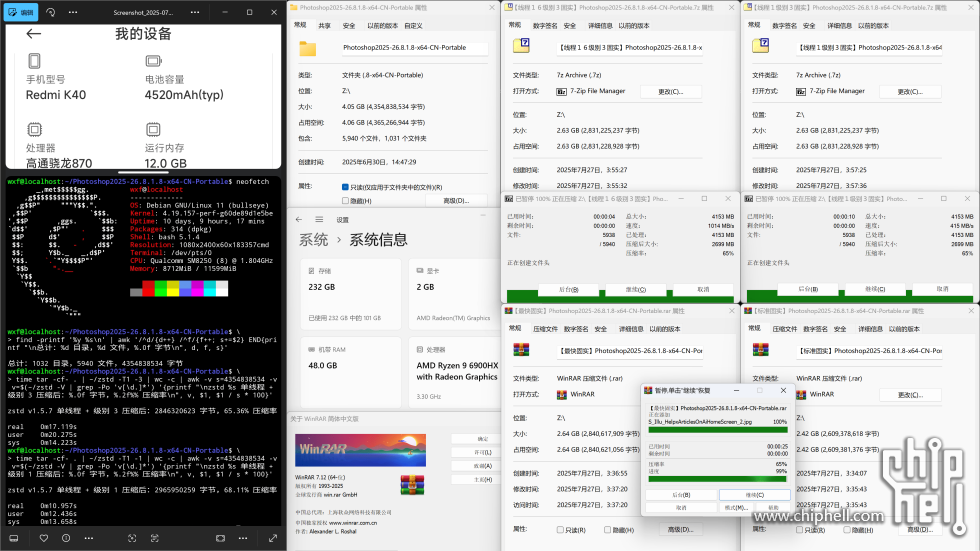Click the 机带 RAM 48.0 GB card
The width and height of the screenshot is (980, 551).
[x=351, y=372]
